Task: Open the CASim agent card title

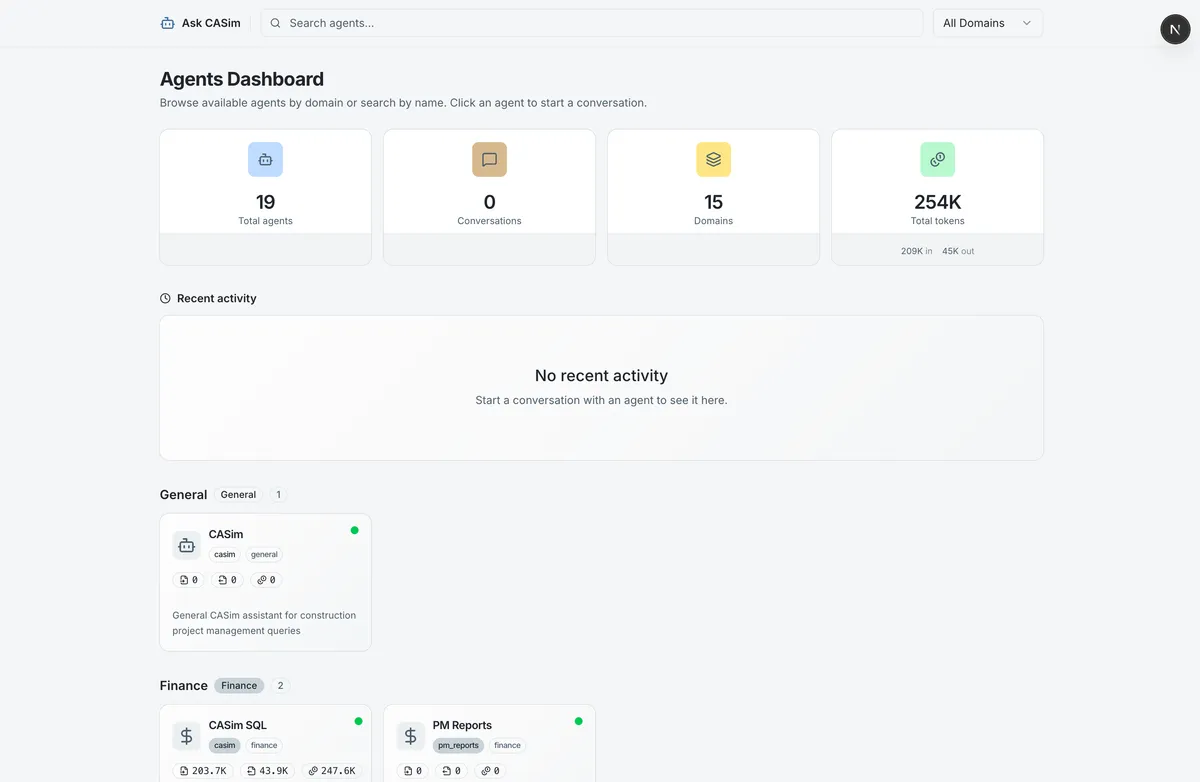Action: pyautogui.click(x=226, y=534)
